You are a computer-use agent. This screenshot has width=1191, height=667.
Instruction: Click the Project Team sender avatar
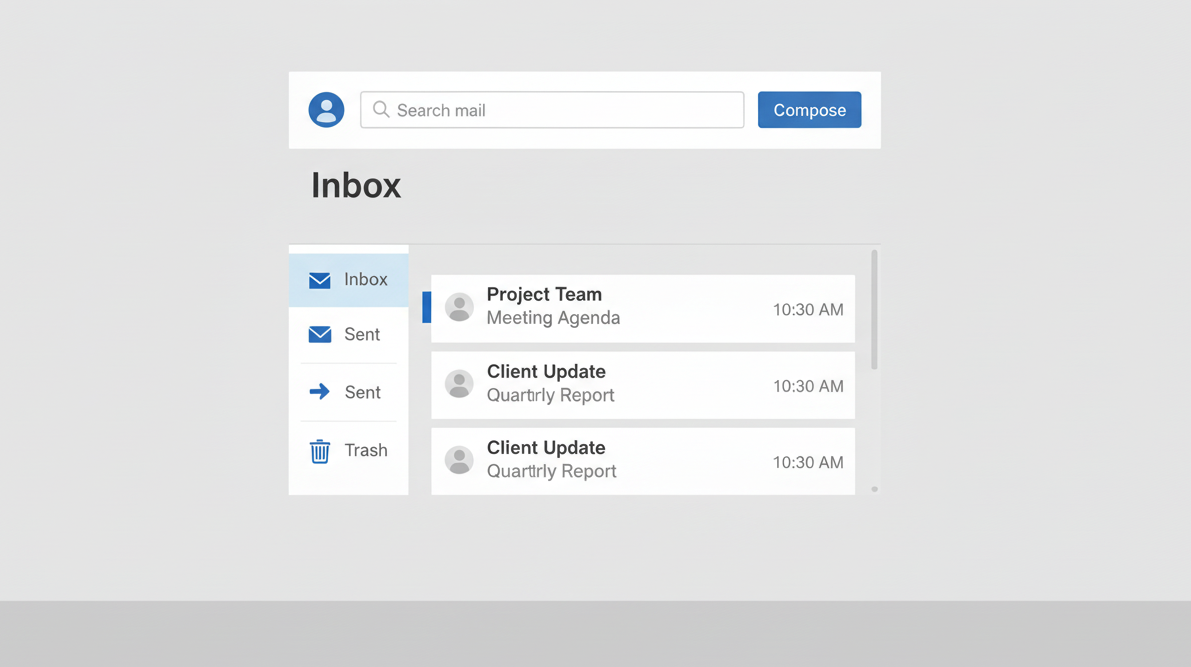tap(459, 308)
